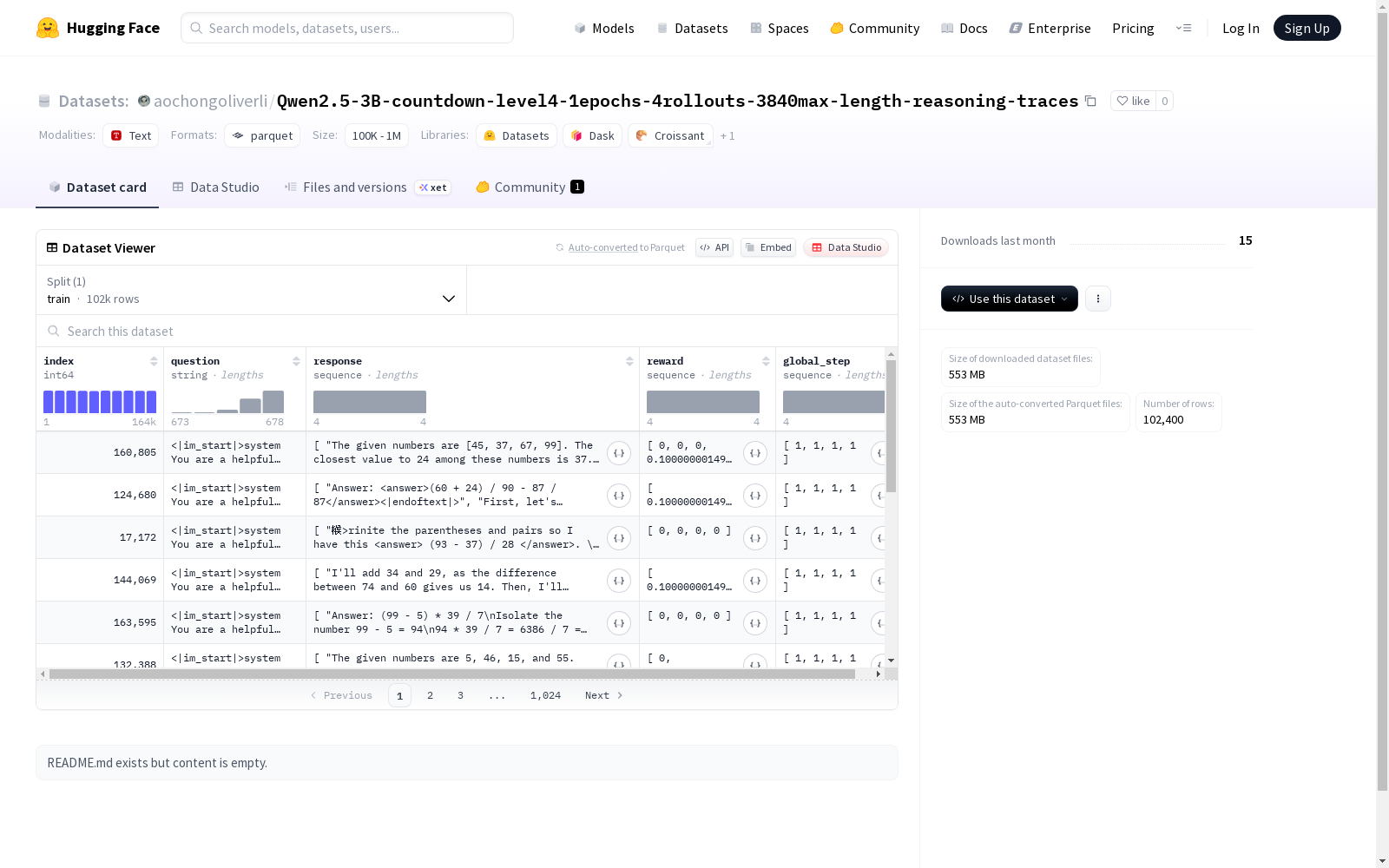Viewport: 1389px width, 868px height.
Task: Open Community in the top navigation
Action: [875, 28]
